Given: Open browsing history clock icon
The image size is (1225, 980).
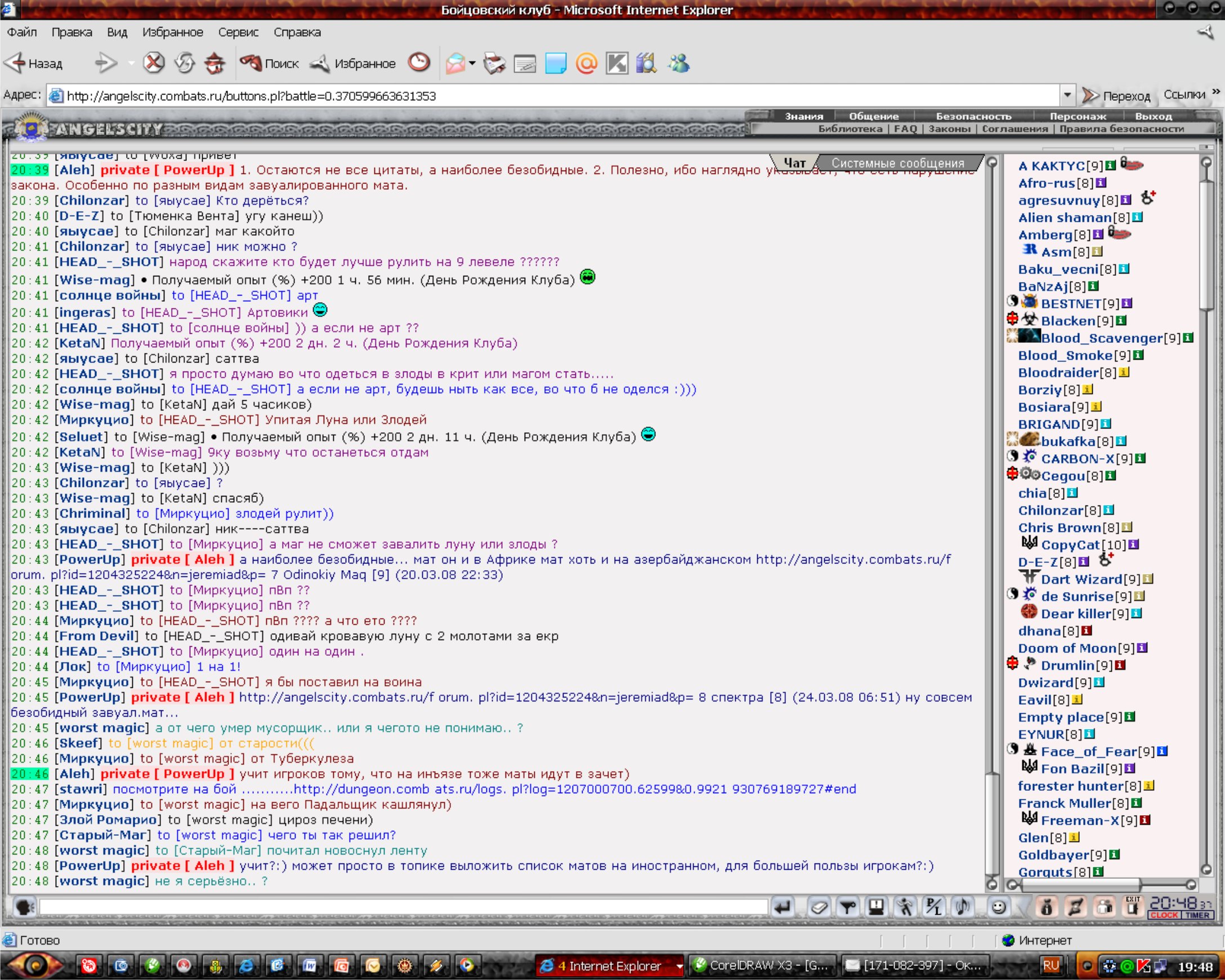Looking at the screenshot, I should coord(419,62).
